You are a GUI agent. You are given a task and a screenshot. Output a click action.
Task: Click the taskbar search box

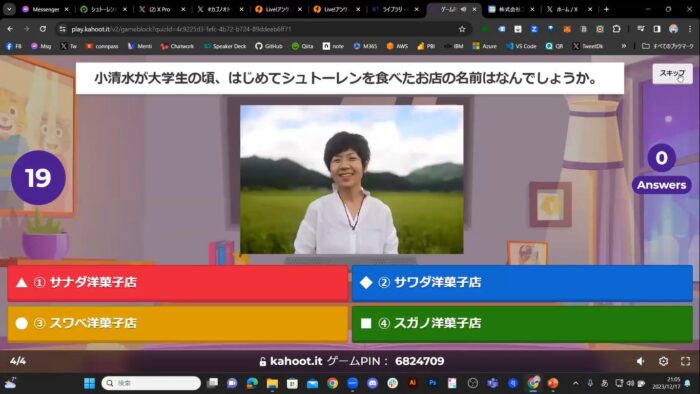pos(151,383)
